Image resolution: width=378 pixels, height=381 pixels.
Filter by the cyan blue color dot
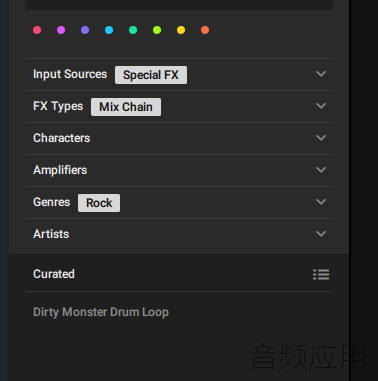tap(109, 30)
